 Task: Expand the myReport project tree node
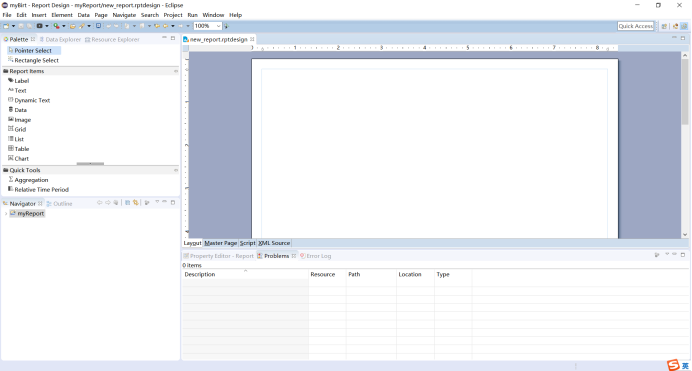pyautogui.click(x=6, y=214)
